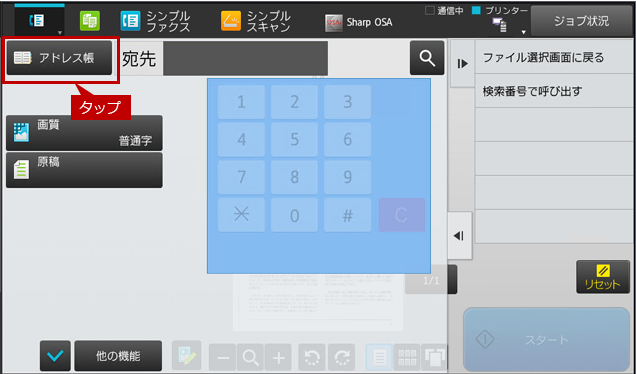
Task: Click the plus zoom-in icon
Action: [278, 357]
